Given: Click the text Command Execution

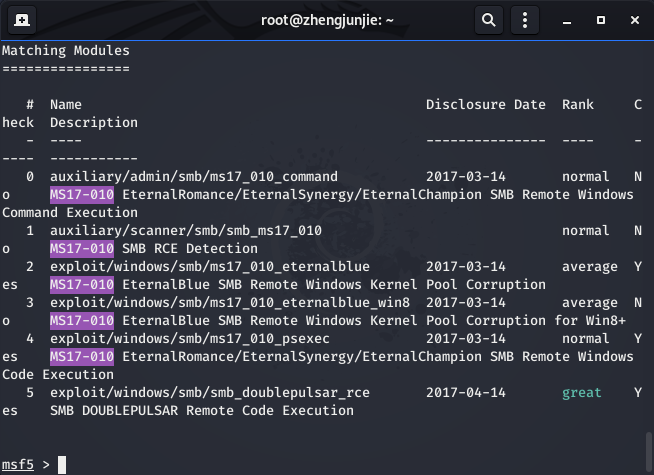Looking at the screenshot, I should click(x=70, y=213).
